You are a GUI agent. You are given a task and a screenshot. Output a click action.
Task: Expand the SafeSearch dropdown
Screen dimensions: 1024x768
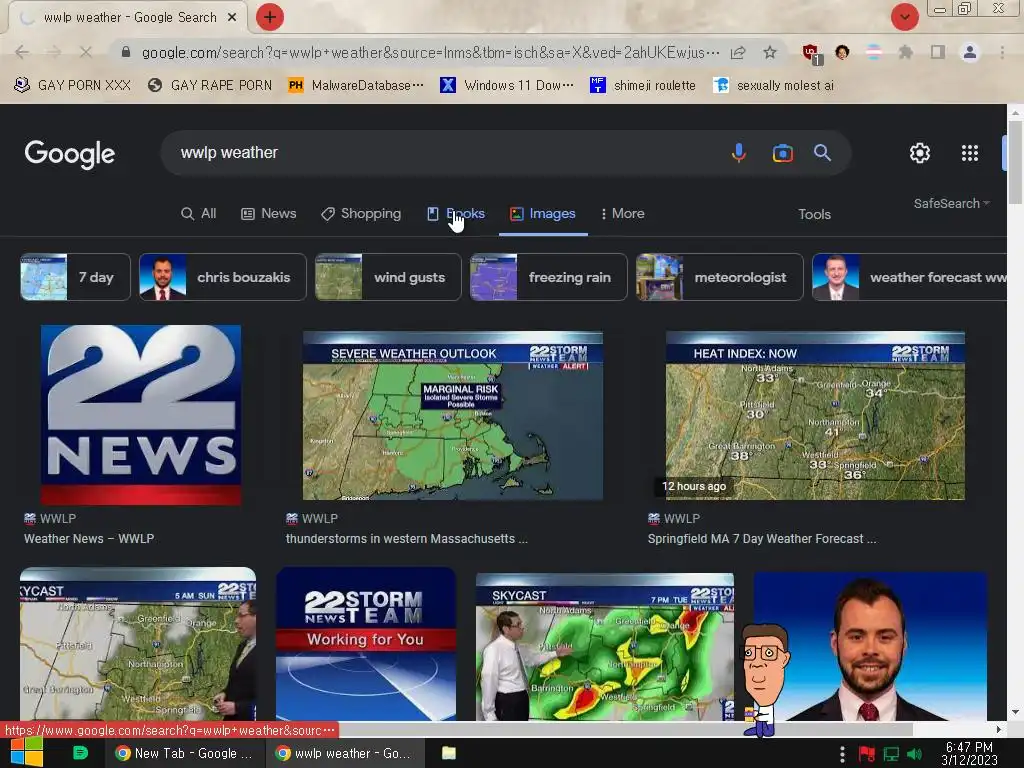coord(952,204)
